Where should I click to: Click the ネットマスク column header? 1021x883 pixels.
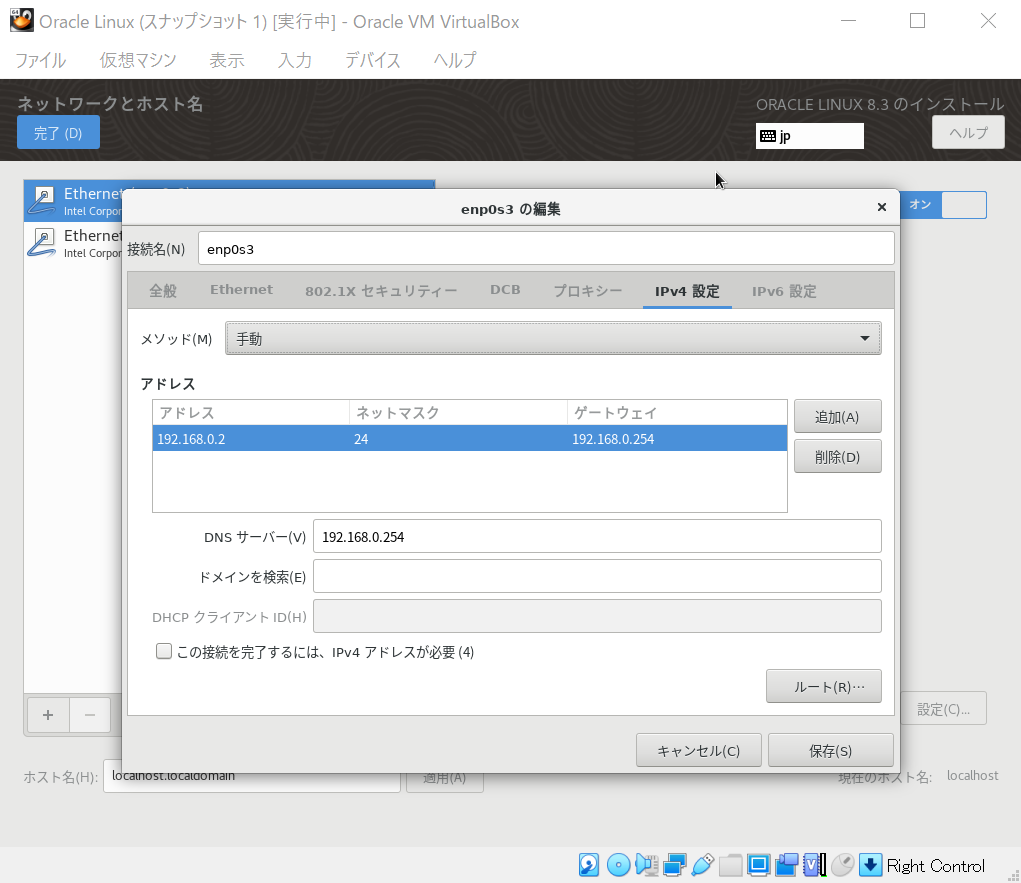[x=458, y=413]
